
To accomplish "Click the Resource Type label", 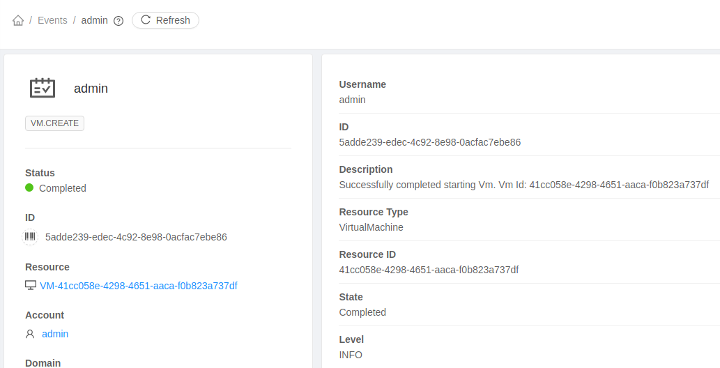I will coord(373,212).
